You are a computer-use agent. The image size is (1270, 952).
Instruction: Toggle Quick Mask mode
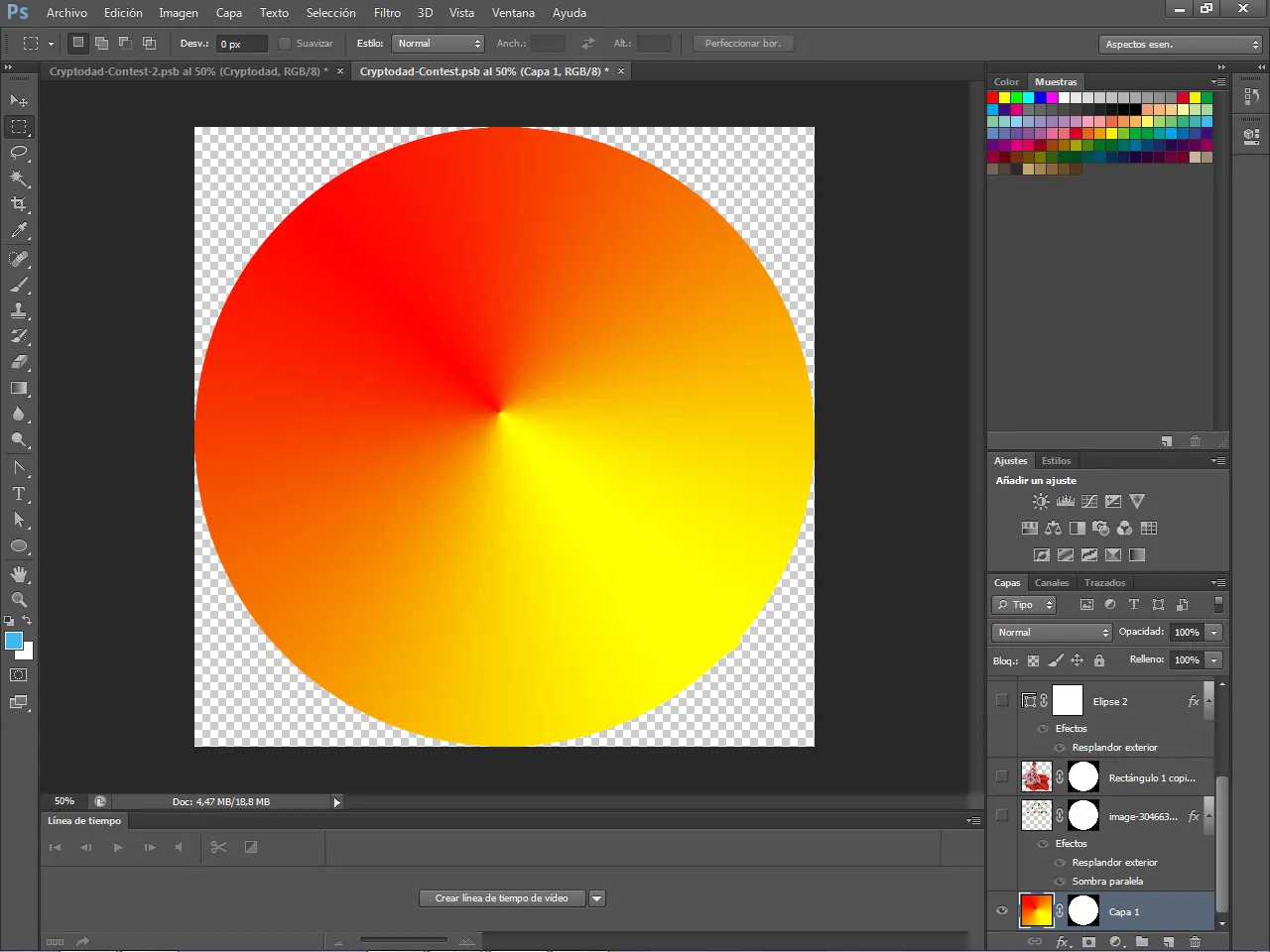coord(19,675)
